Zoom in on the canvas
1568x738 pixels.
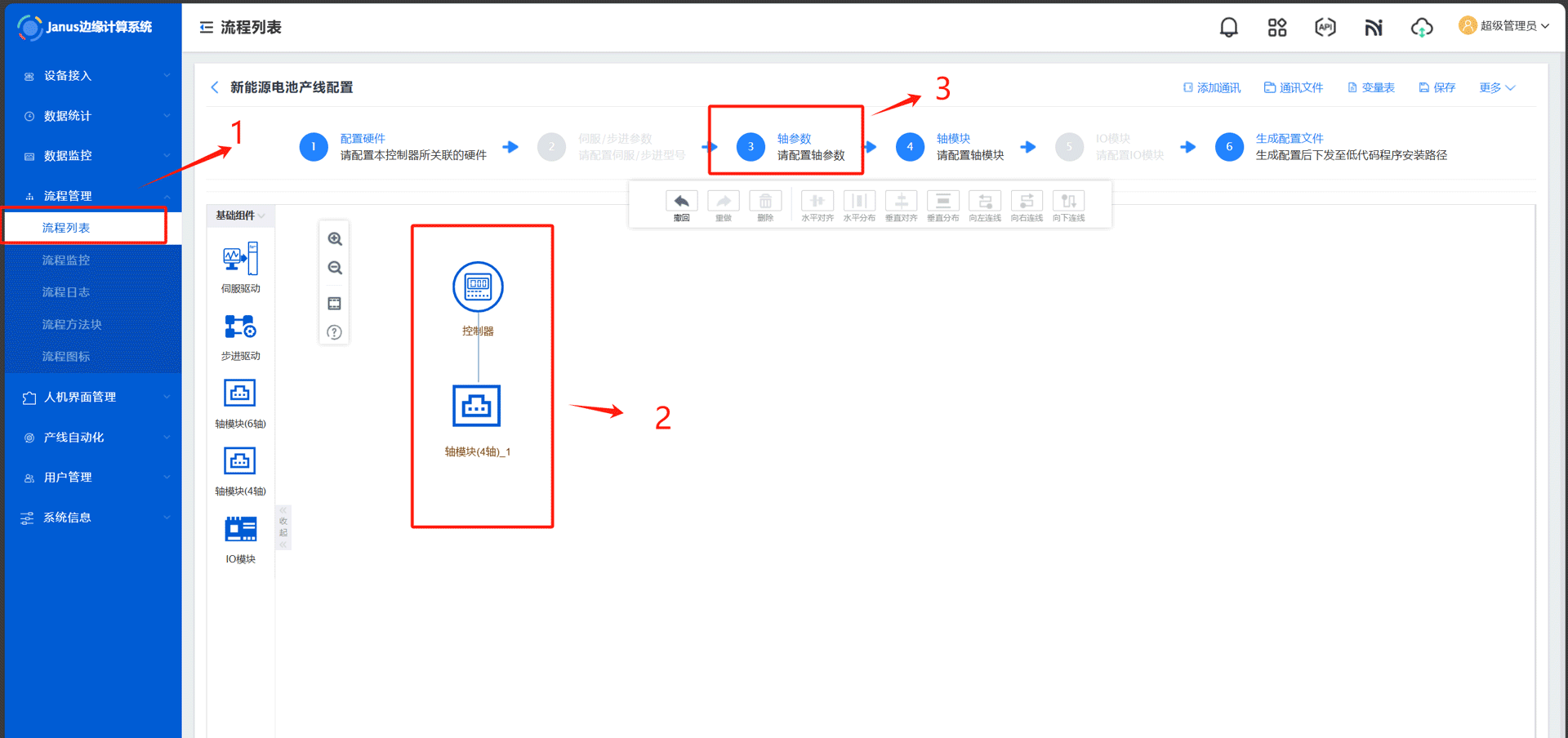(335, 239)
